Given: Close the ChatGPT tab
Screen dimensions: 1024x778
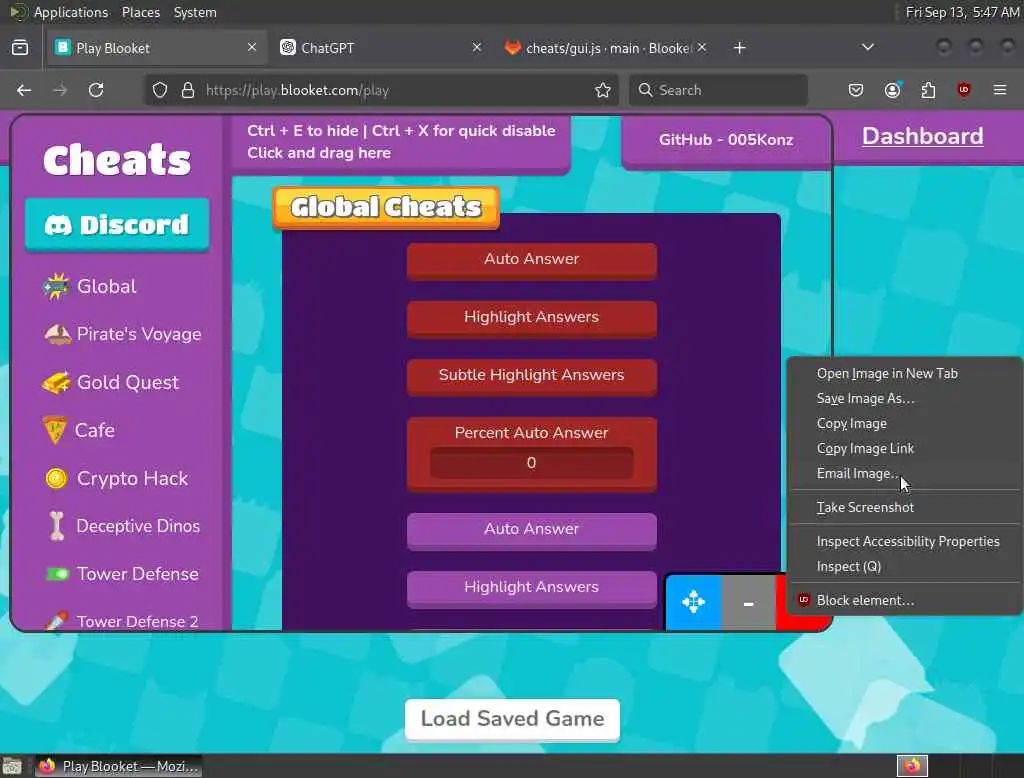Looking at the screenshot, I should tap(477, 47).
